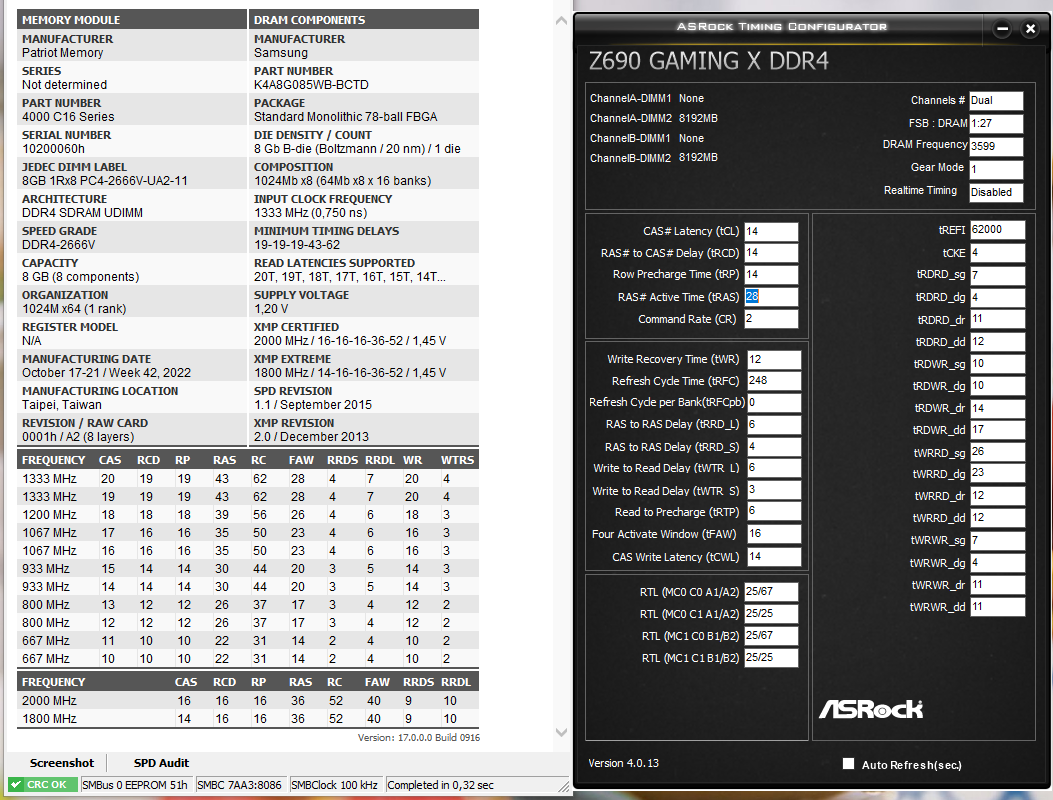Minimize the ASRock Timing Configurator window

pos(1002,29)
